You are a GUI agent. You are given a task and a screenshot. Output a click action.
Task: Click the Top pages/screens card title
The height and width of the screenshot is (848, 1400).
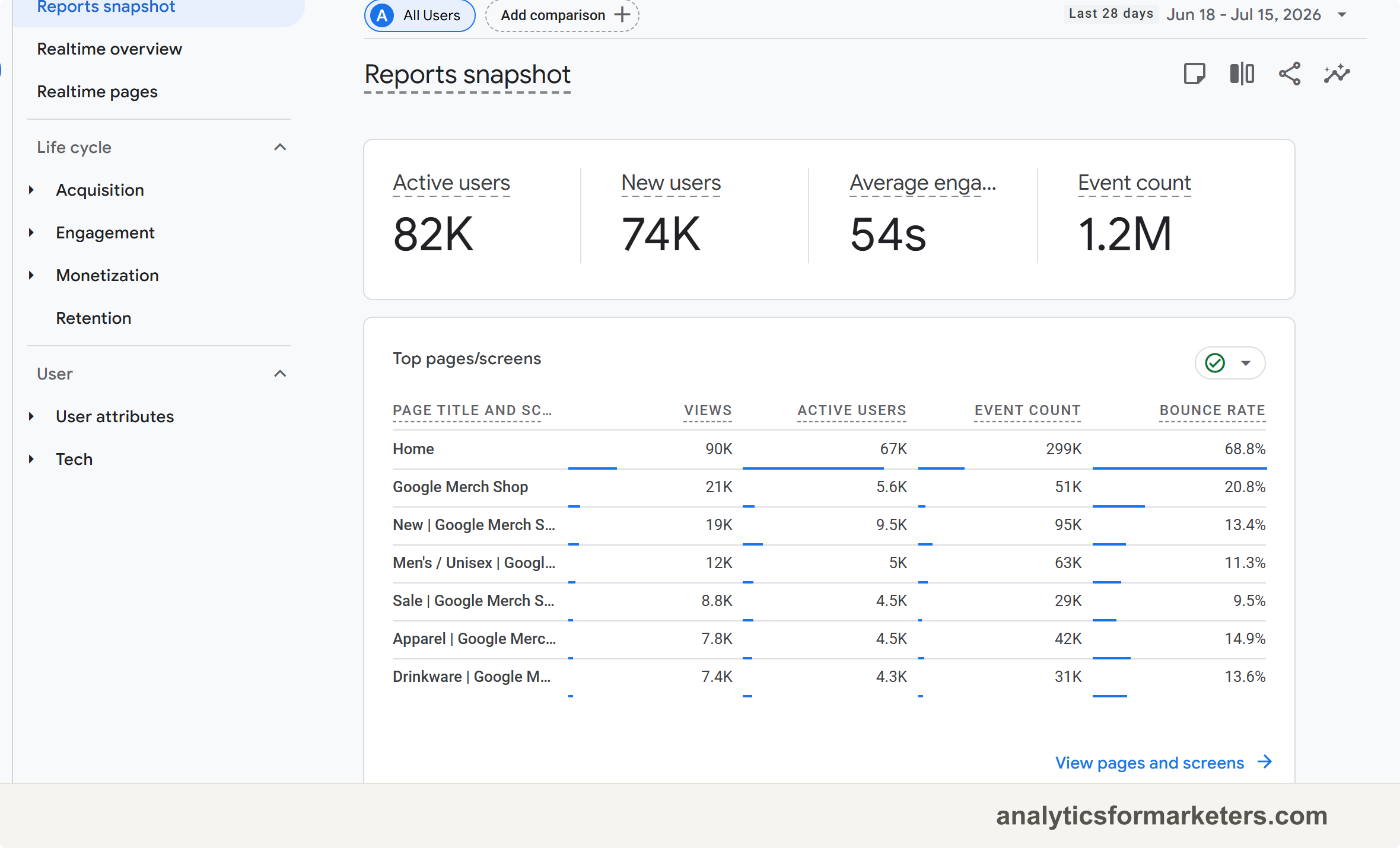[467, 359]
